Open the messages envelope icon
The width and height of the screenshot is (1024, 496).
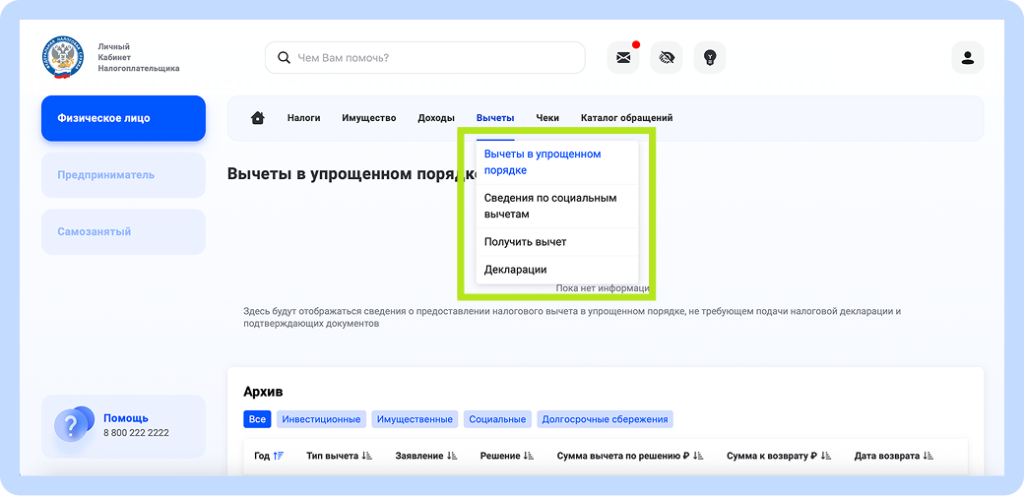[x=623, y=57]
